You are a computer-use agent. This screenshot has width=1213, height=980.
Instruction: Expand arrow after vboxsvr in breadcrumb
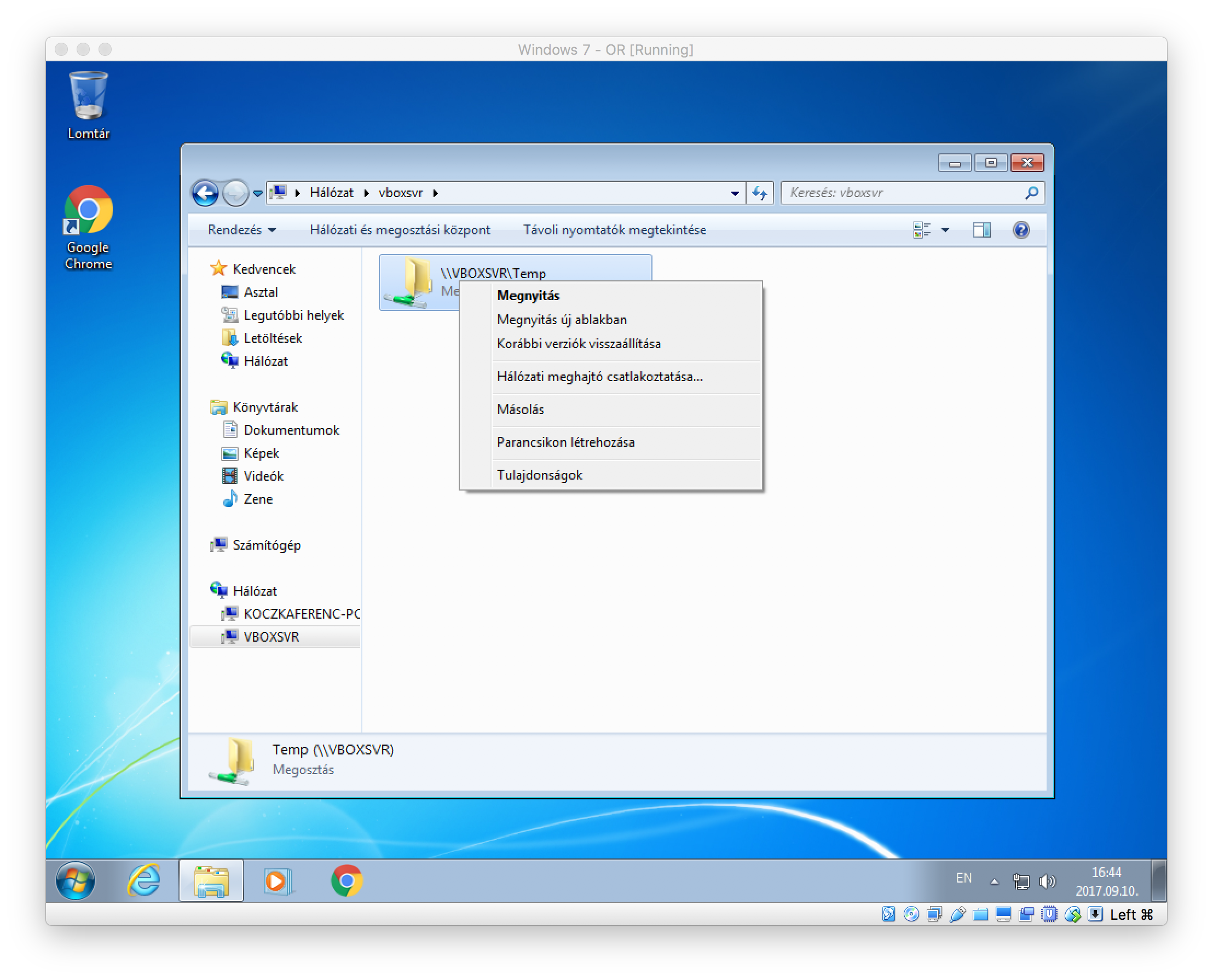436,194
